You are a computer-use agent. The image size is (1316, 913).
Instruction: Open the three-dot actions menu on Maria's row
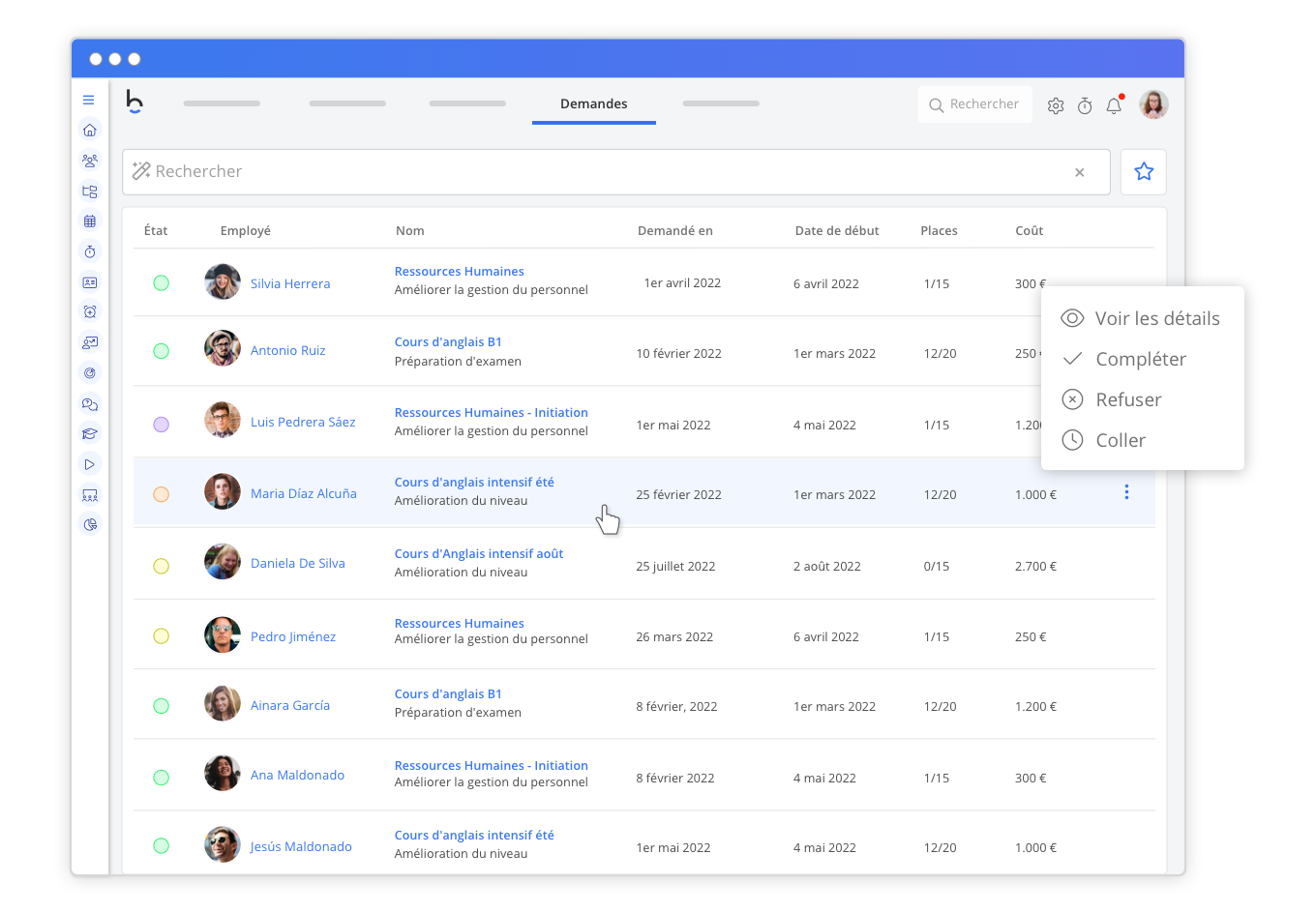point(1126,492)
